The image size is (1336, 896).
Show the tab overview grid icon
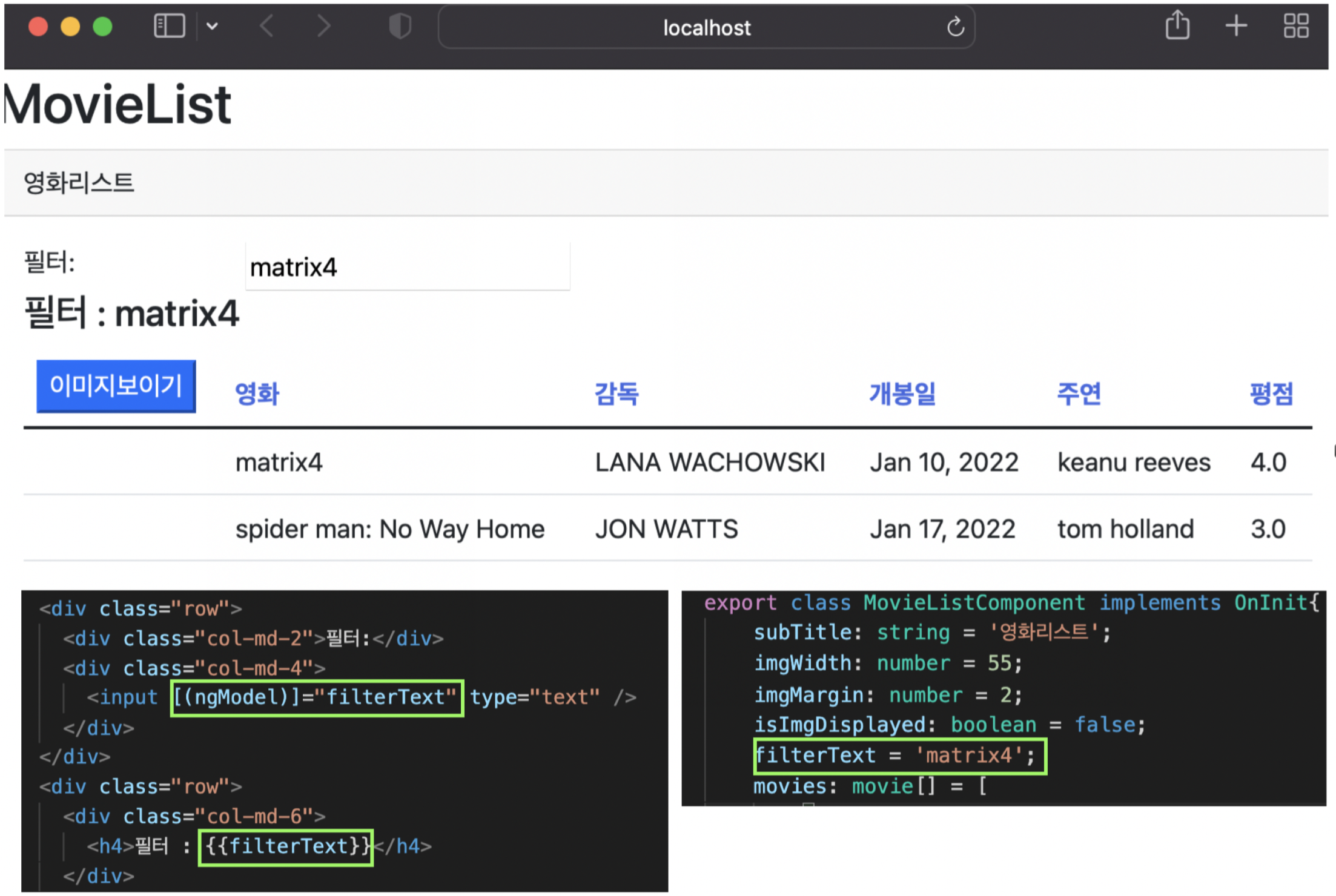pos(1296,25)
